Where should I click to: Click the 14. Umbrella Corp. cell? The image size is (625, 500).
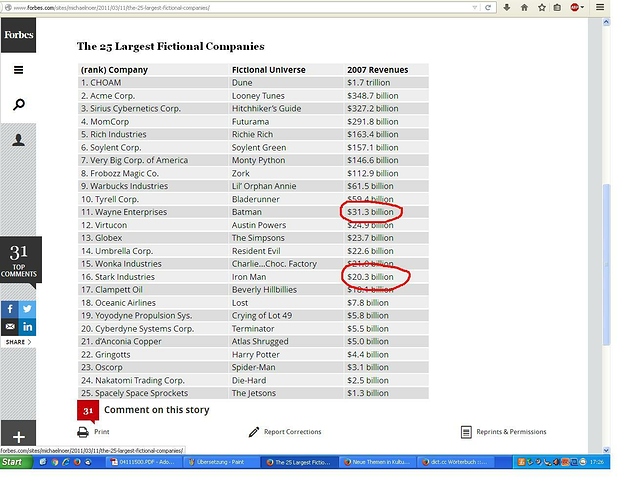153,251
